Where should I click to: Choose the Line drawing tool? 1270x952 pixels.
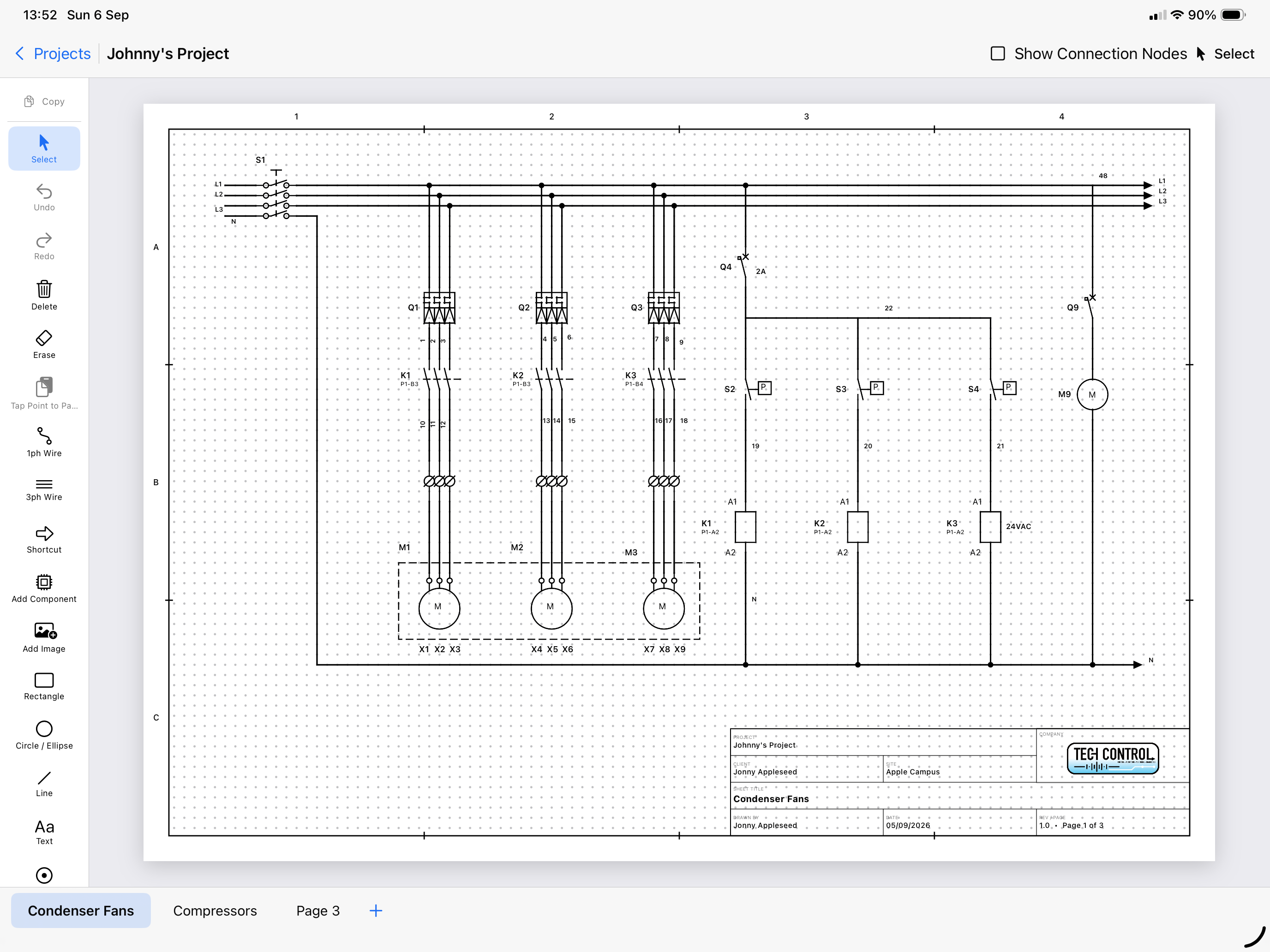44,784
